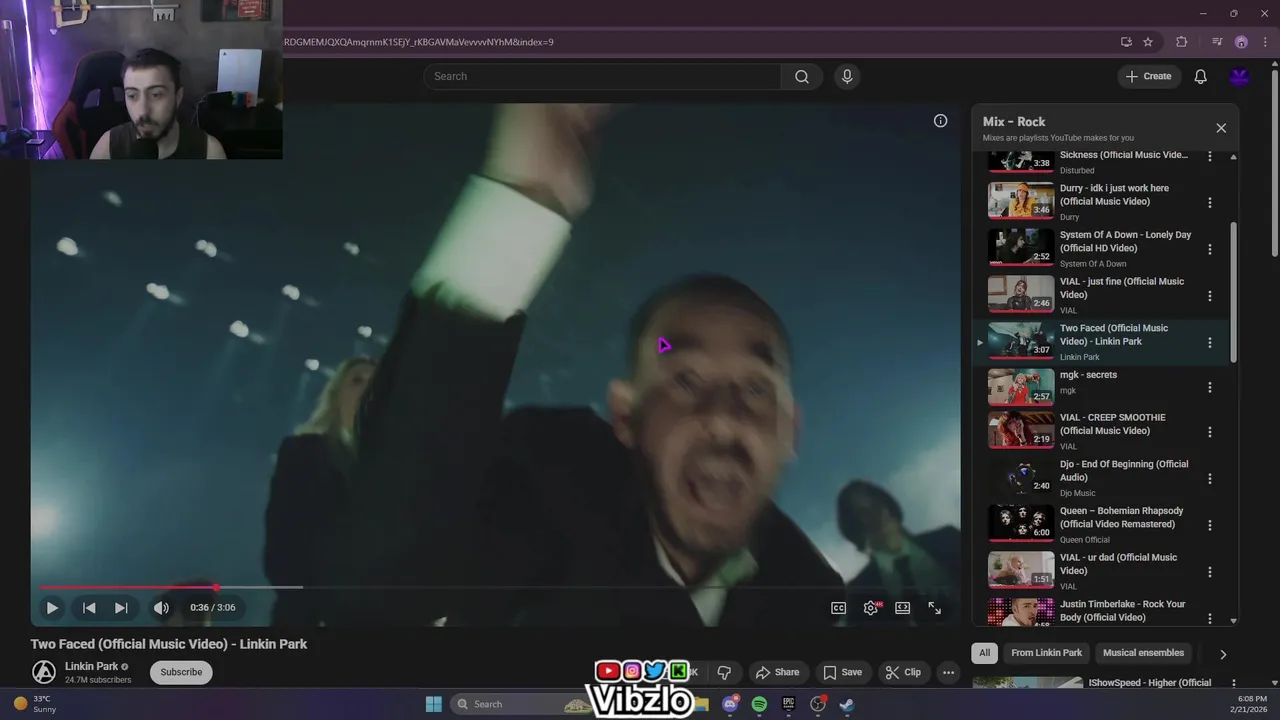1280x720 pixels.
Task: Mute the video volume
Action: [161, 607]
